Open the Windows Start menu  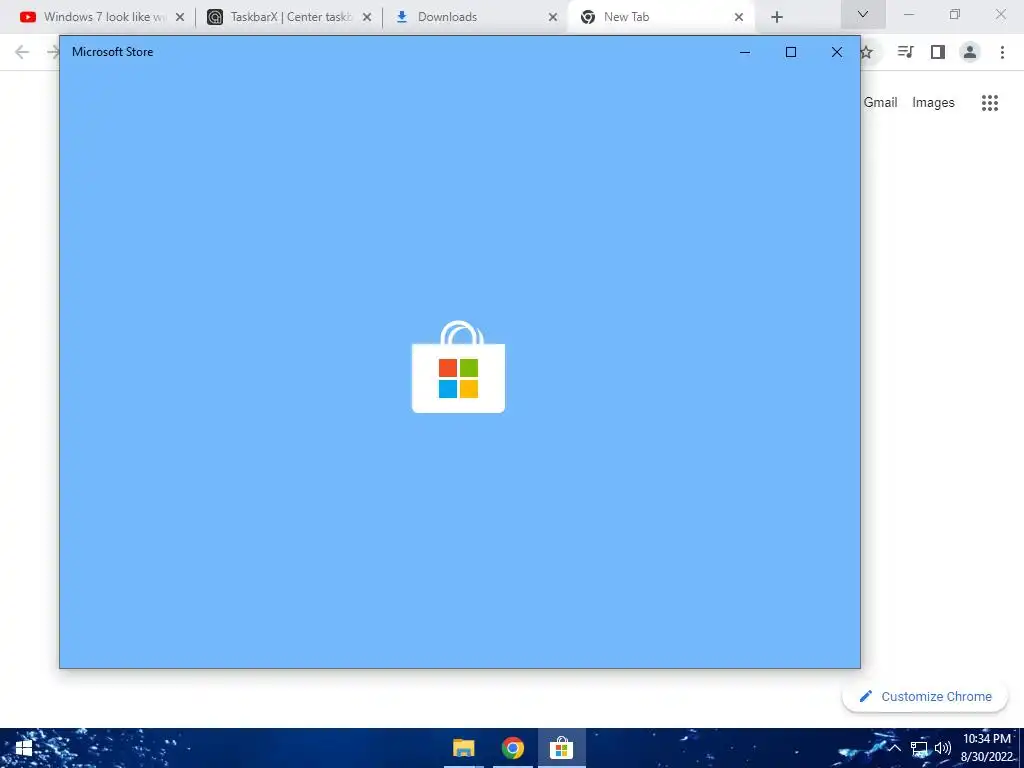click(24, 748)
